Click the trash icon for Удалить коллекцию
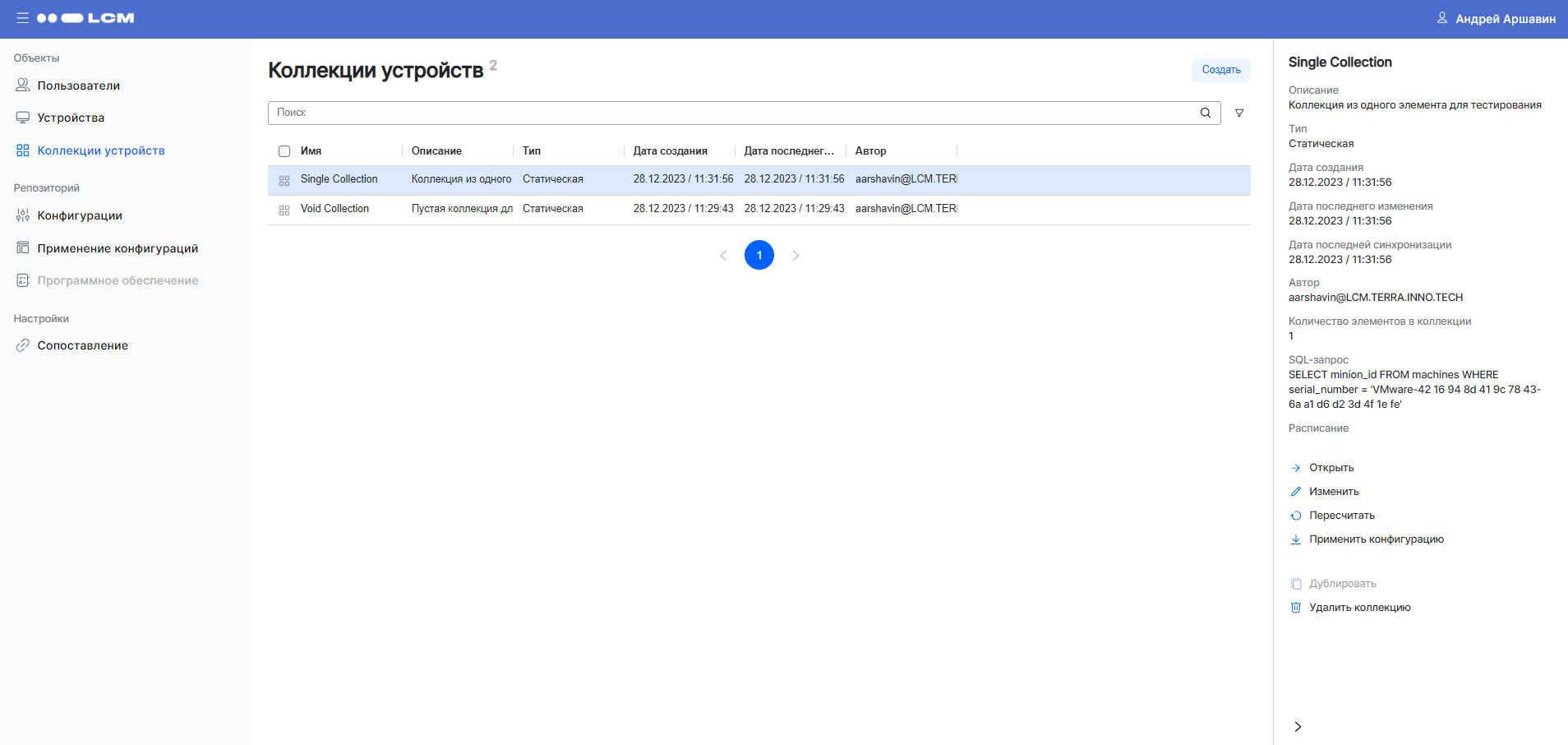Viewport: 1568px width, 745px height. pyautogui.click(x=1296, y=608)
